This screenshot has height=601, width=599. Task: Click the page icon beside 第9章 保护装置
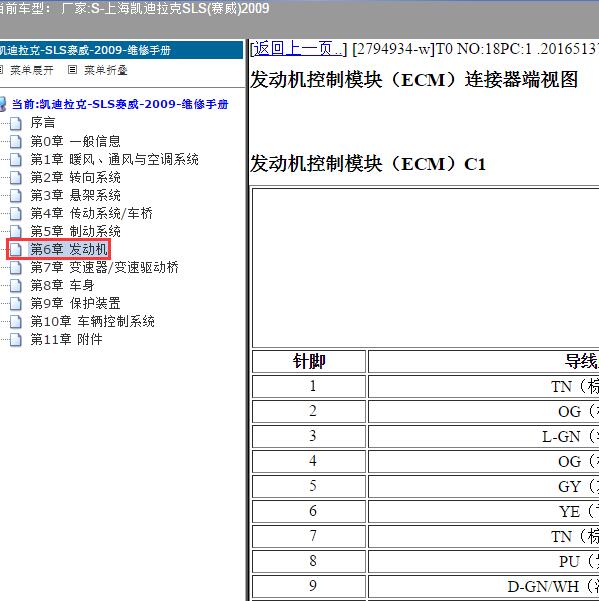click(16, 303)
